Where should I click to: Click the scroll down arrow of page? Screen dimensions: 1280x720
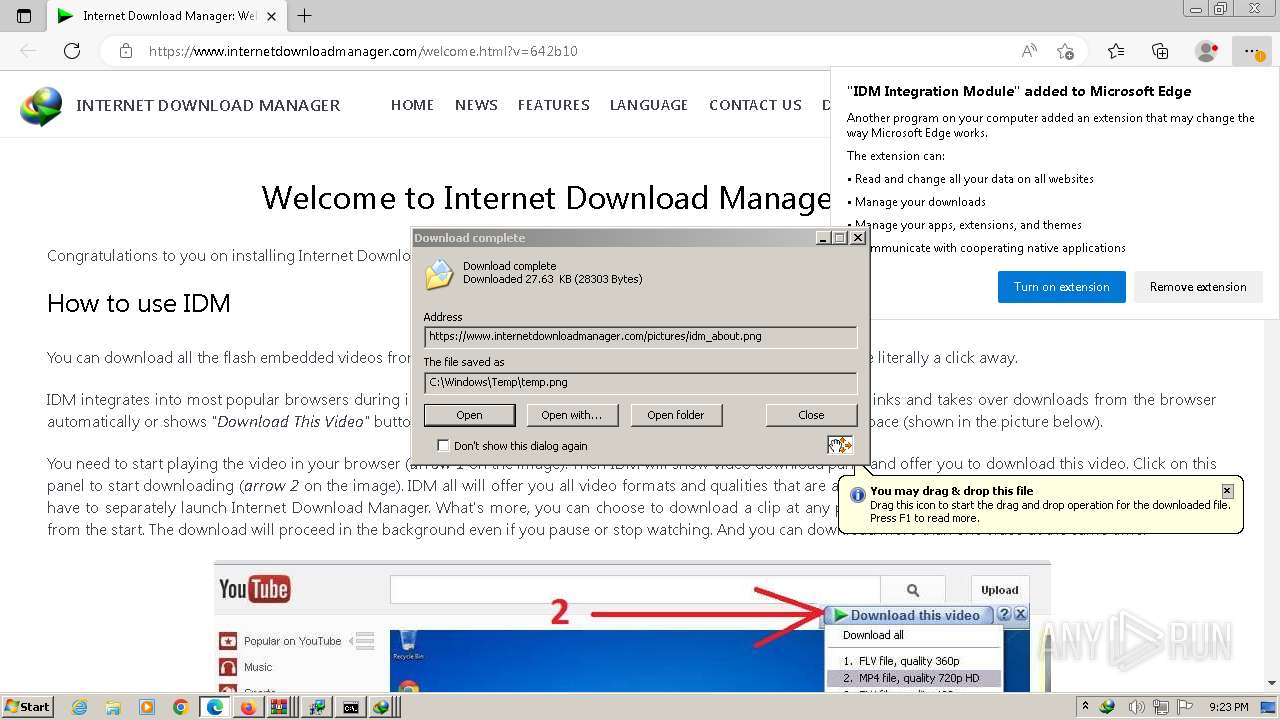point(1272,683)
